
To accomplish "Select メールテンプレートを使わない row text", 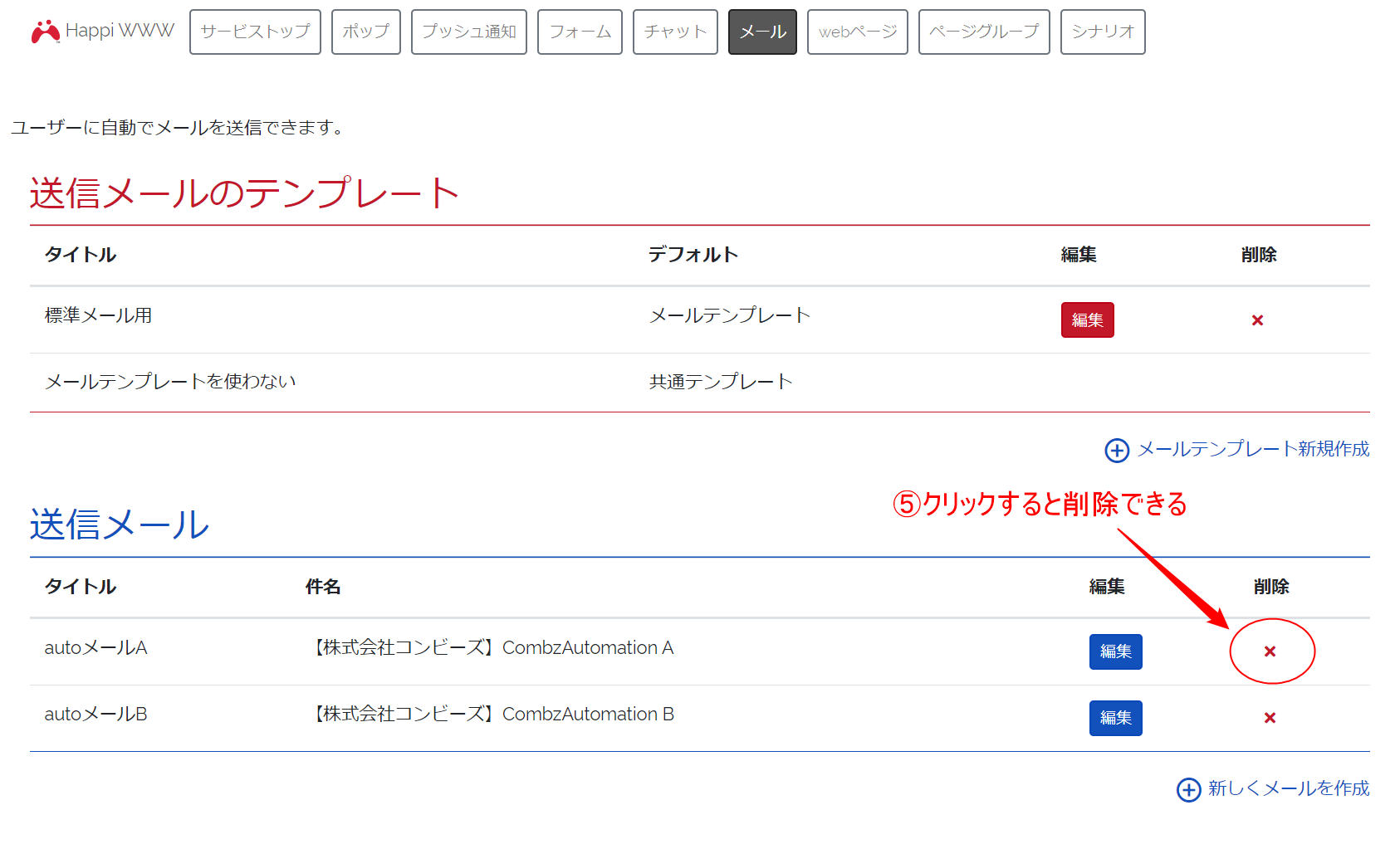I will (x=170, y=382).
